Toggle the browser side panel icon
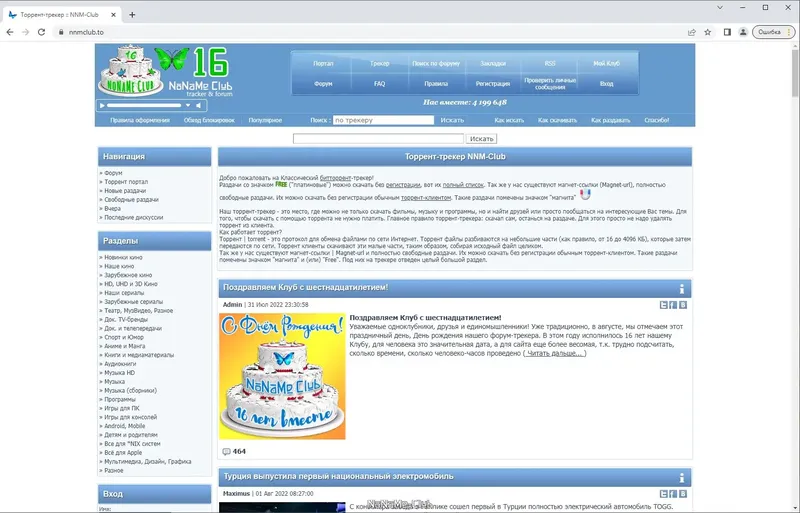This screenshot has width=800, height=513. pyautogui.click(x=727, y=32)
